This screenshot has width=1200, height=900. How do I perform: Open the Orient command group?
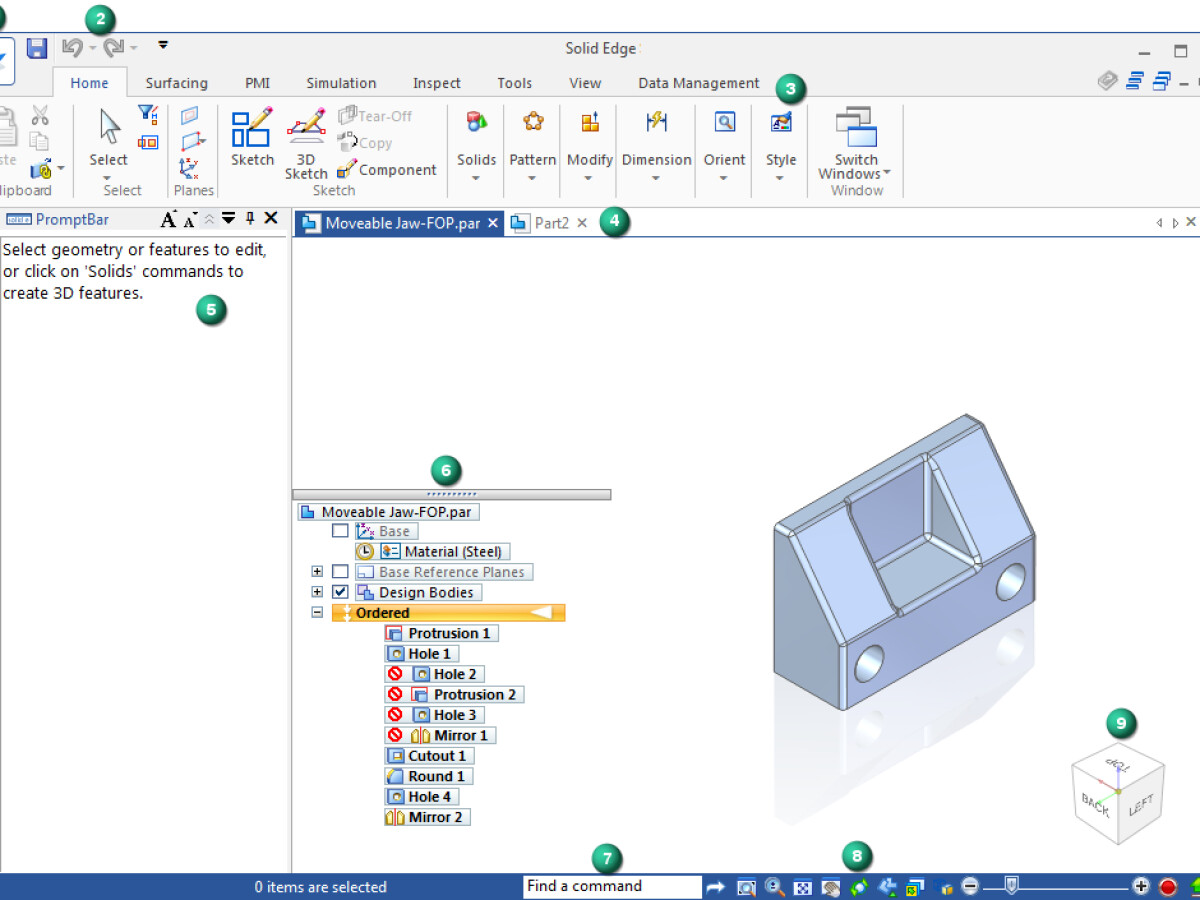coord(724,144)
